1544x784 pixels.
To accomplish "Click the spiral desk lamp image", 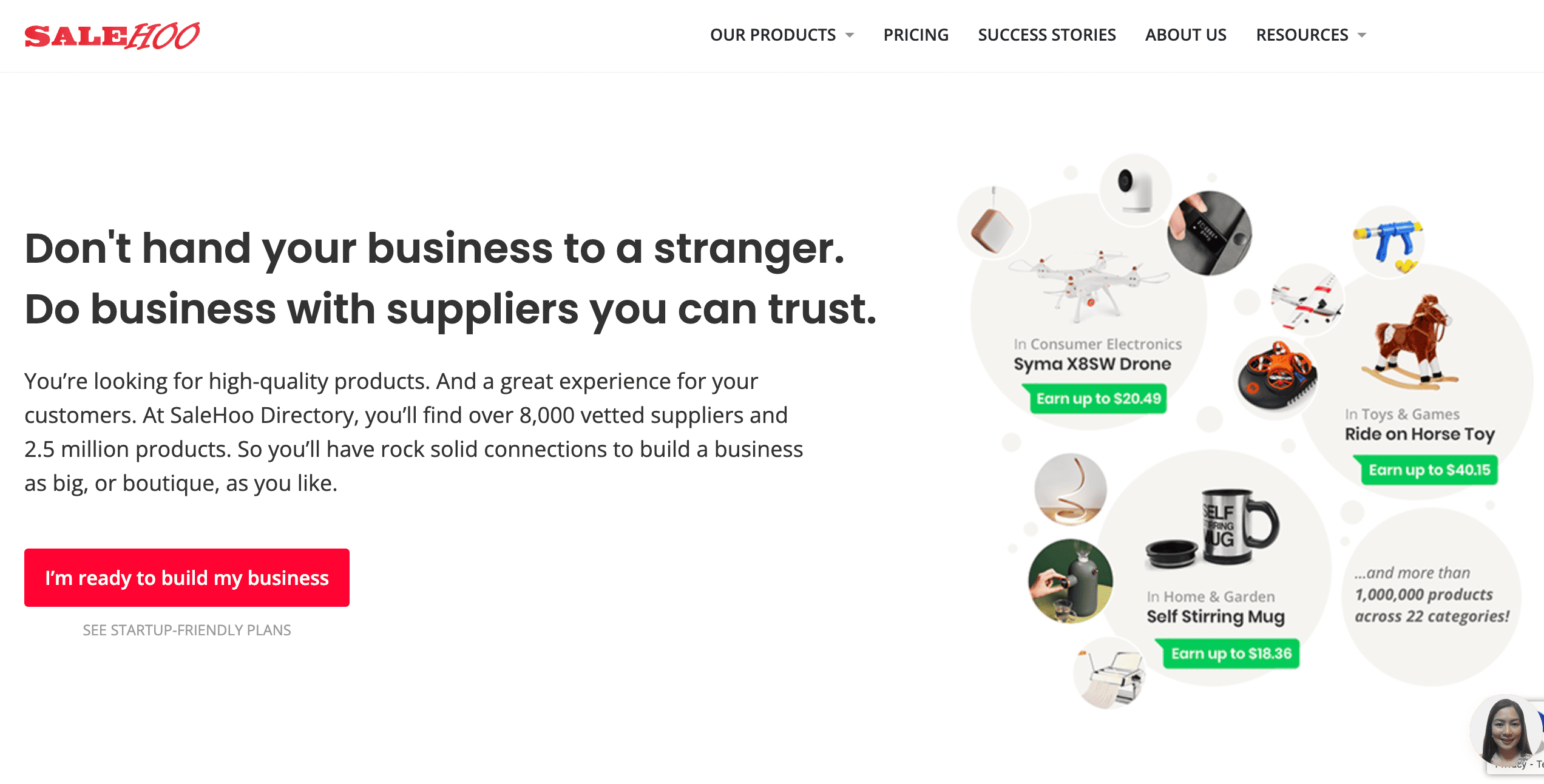I will point(1070,490).
